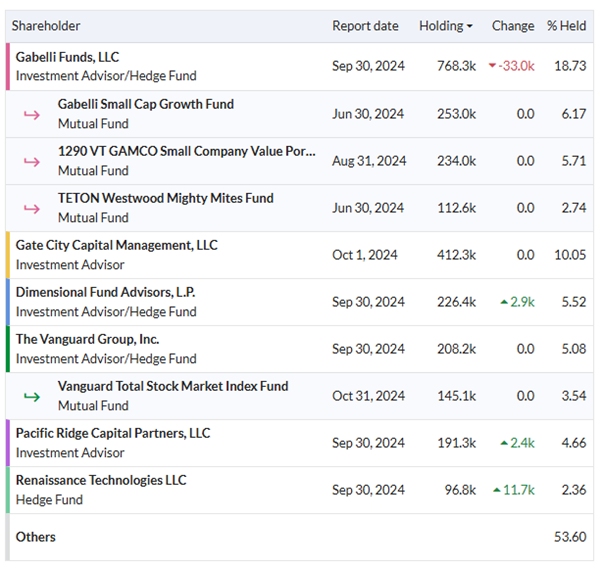Viewport: 602px width, 566px height.
Task: Click the Report date column header
Action: tap(365, 26)
